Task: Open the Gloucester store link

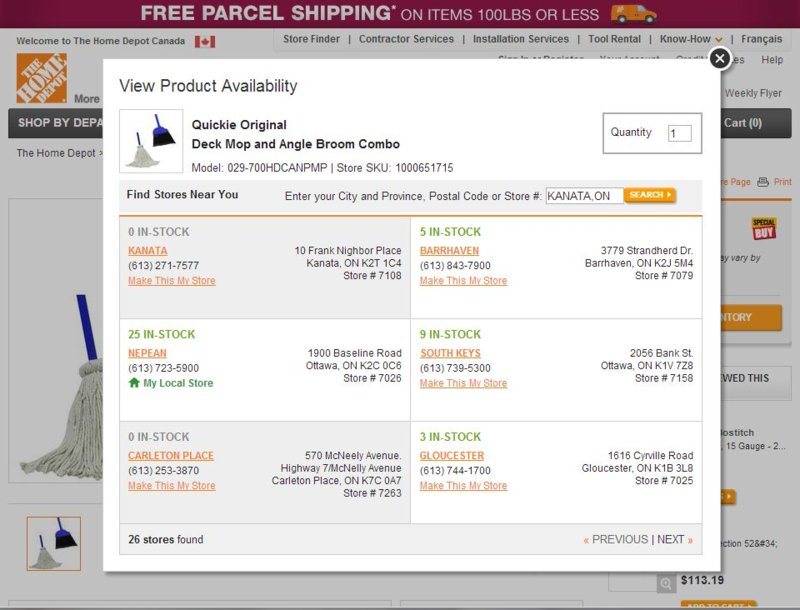Action: 452,456
